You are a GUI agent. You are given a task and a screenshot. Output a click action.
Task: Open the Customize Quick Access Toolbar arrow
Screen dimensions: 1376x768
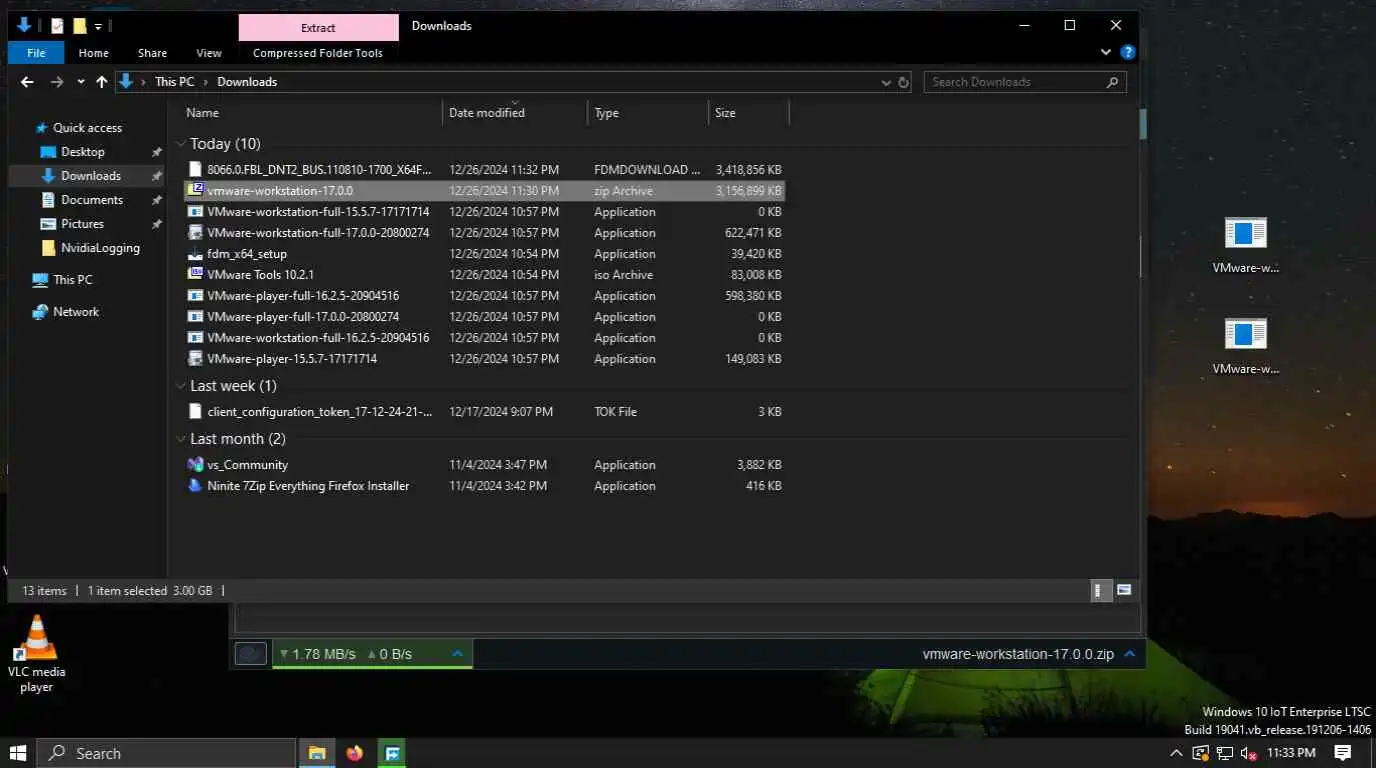pos(98,27)
